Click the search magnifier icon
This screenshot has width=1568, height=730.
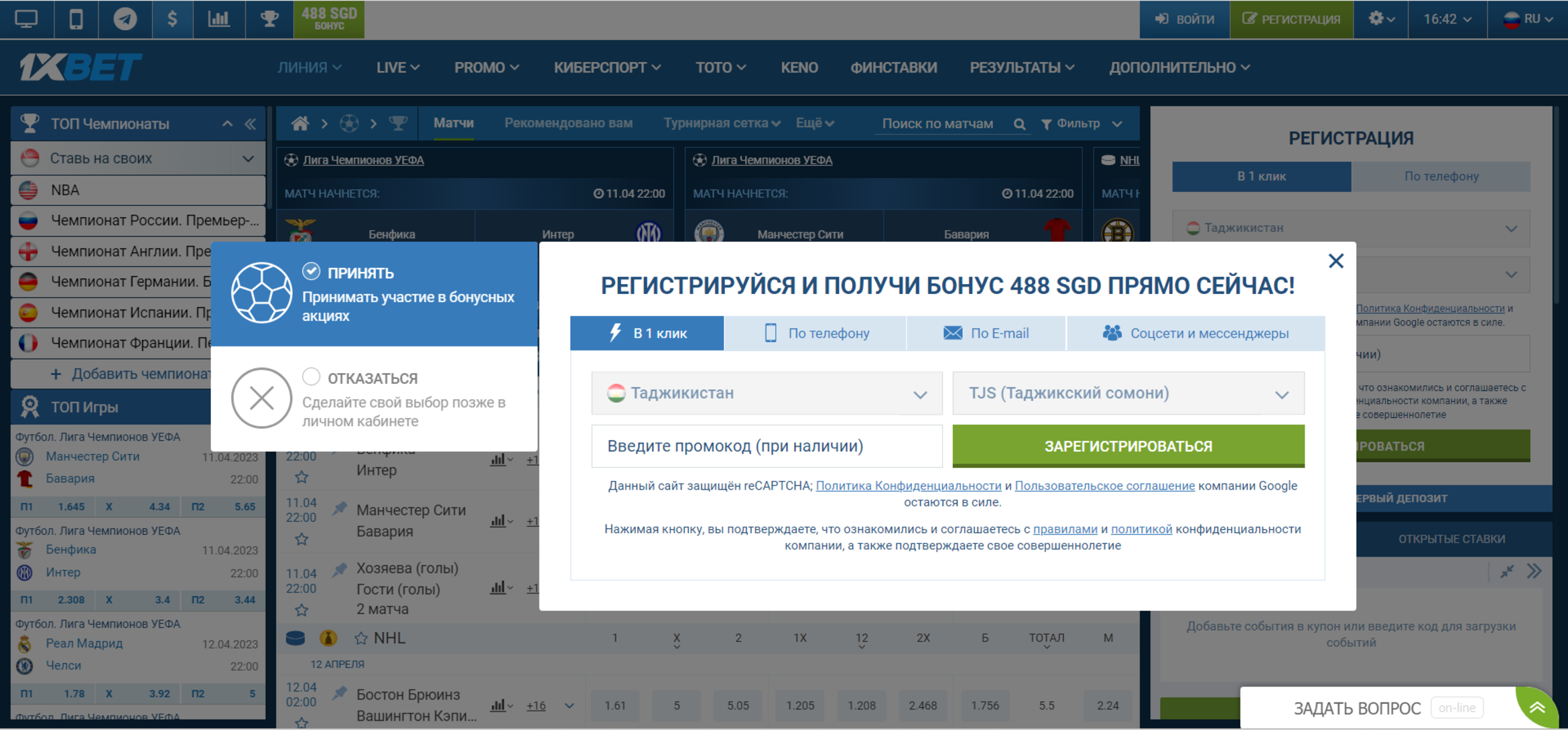(1019, 124)
